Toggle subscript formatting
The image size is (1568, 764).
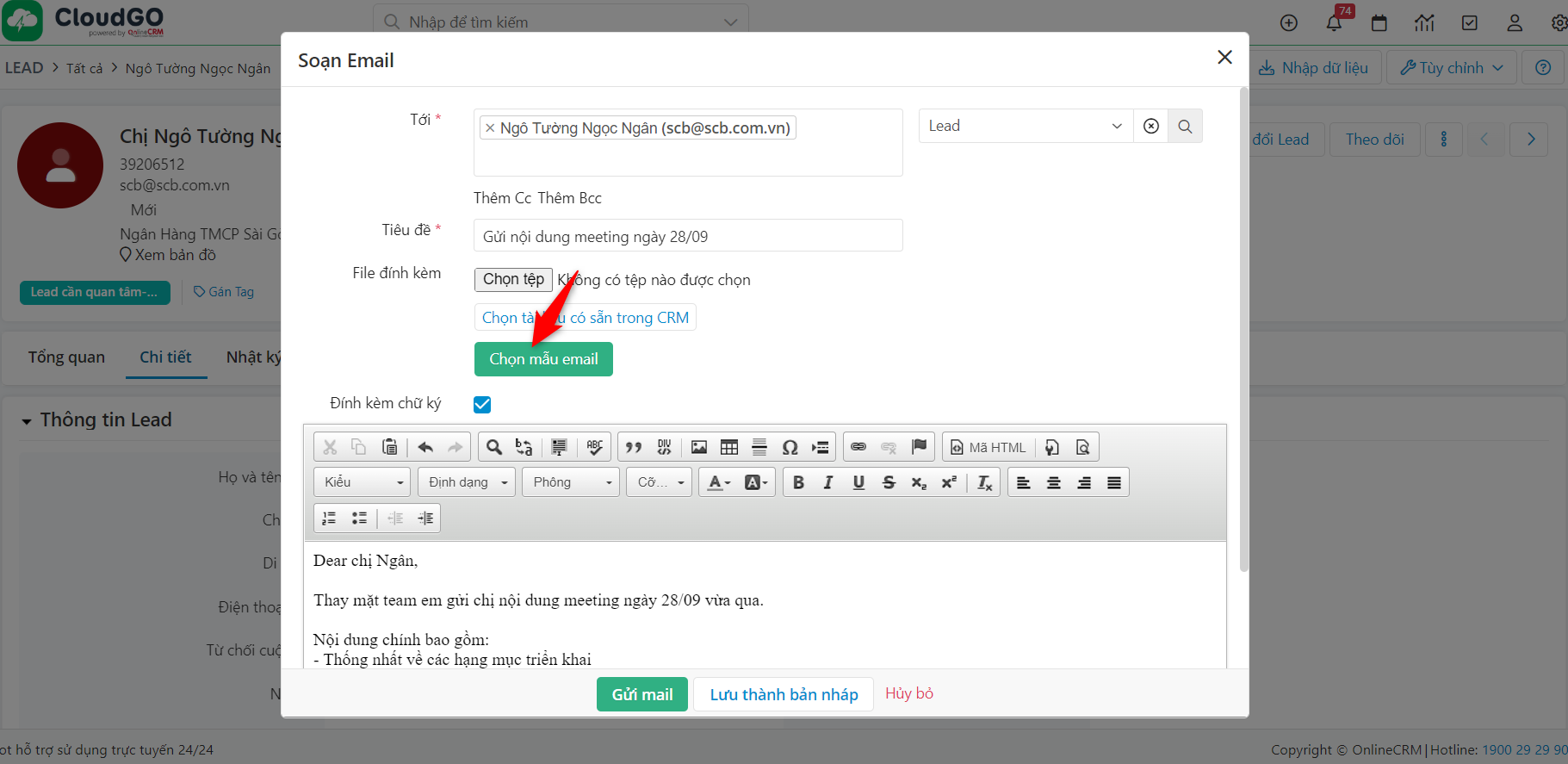pos(919,482)
